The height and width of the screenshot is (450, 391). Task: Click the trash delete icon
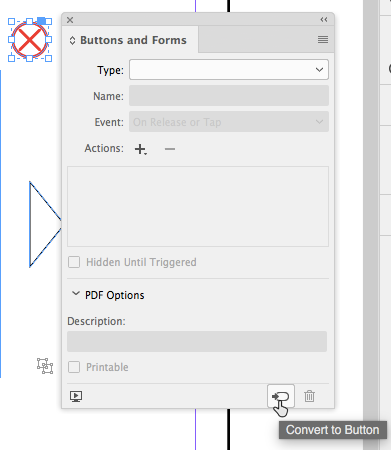[309, 396]
